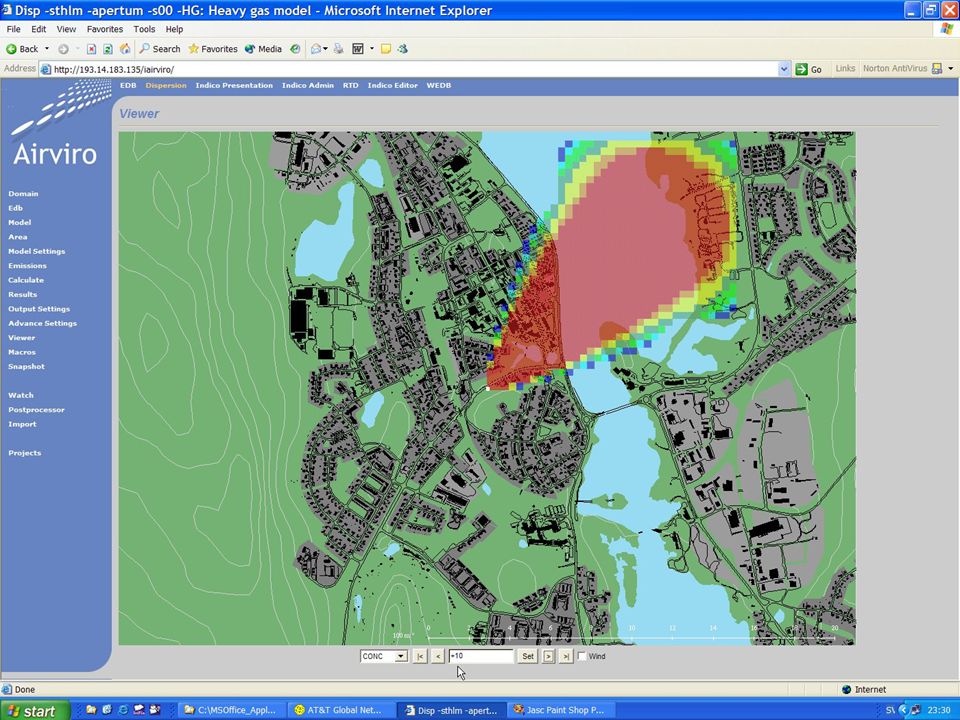The image size is (960, 720).
Task: Switch to the RTD tab
Action: (x=351, y=85)
